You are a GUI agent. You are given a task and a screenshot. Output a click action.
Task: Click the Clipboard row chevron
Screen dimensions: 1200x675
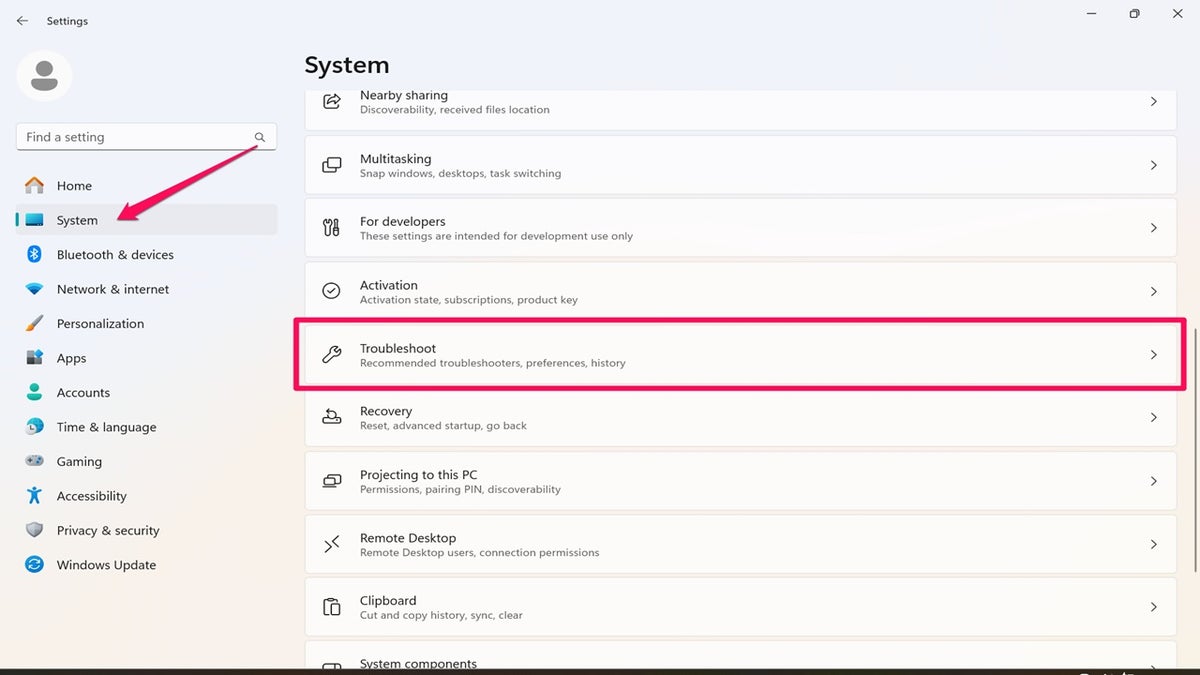[1153, 607]
